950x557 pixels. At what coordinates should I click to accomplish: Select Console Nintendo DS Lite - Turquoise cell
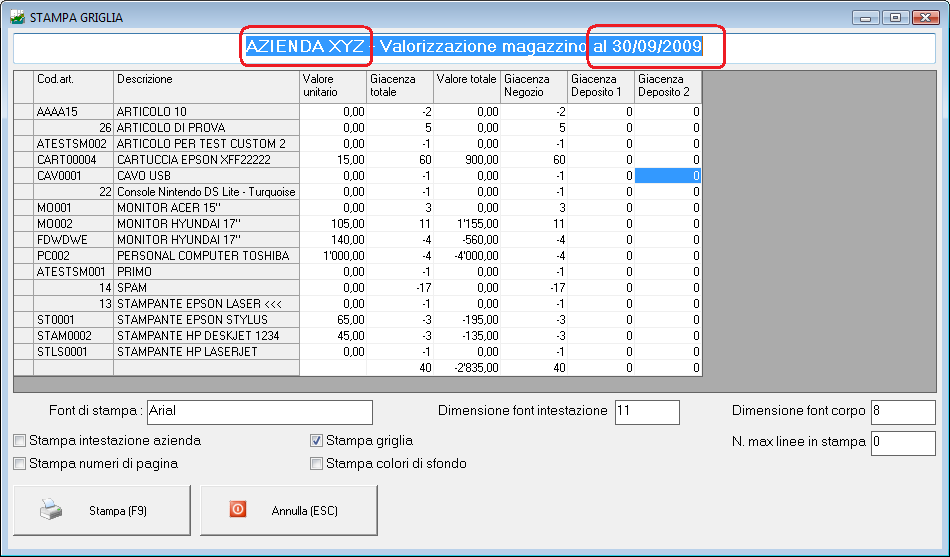click(207, 192)
